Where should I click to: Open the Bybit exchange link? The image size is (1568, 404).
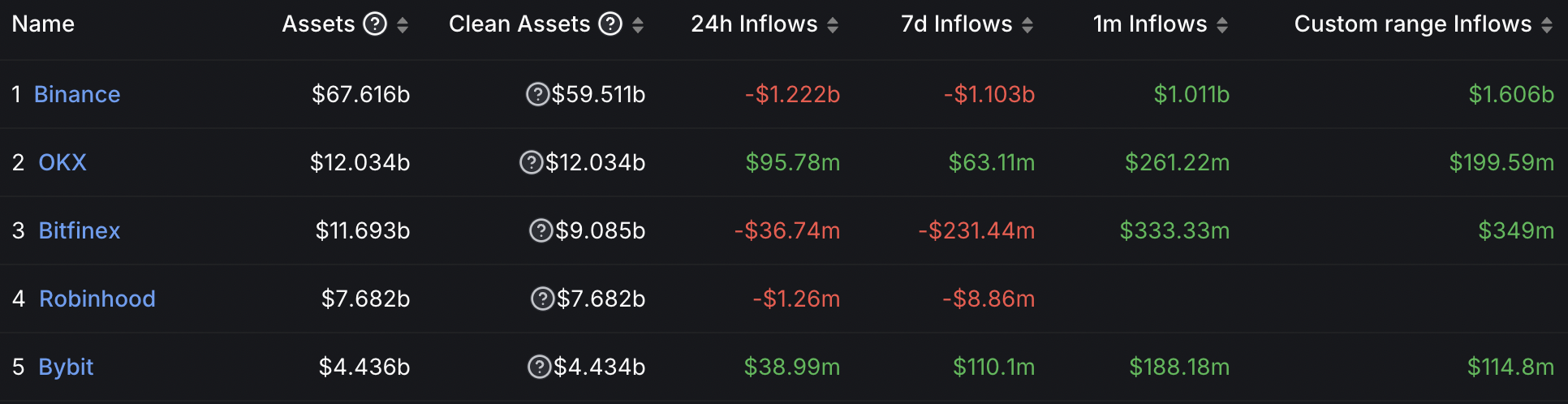tap(66, 367)
